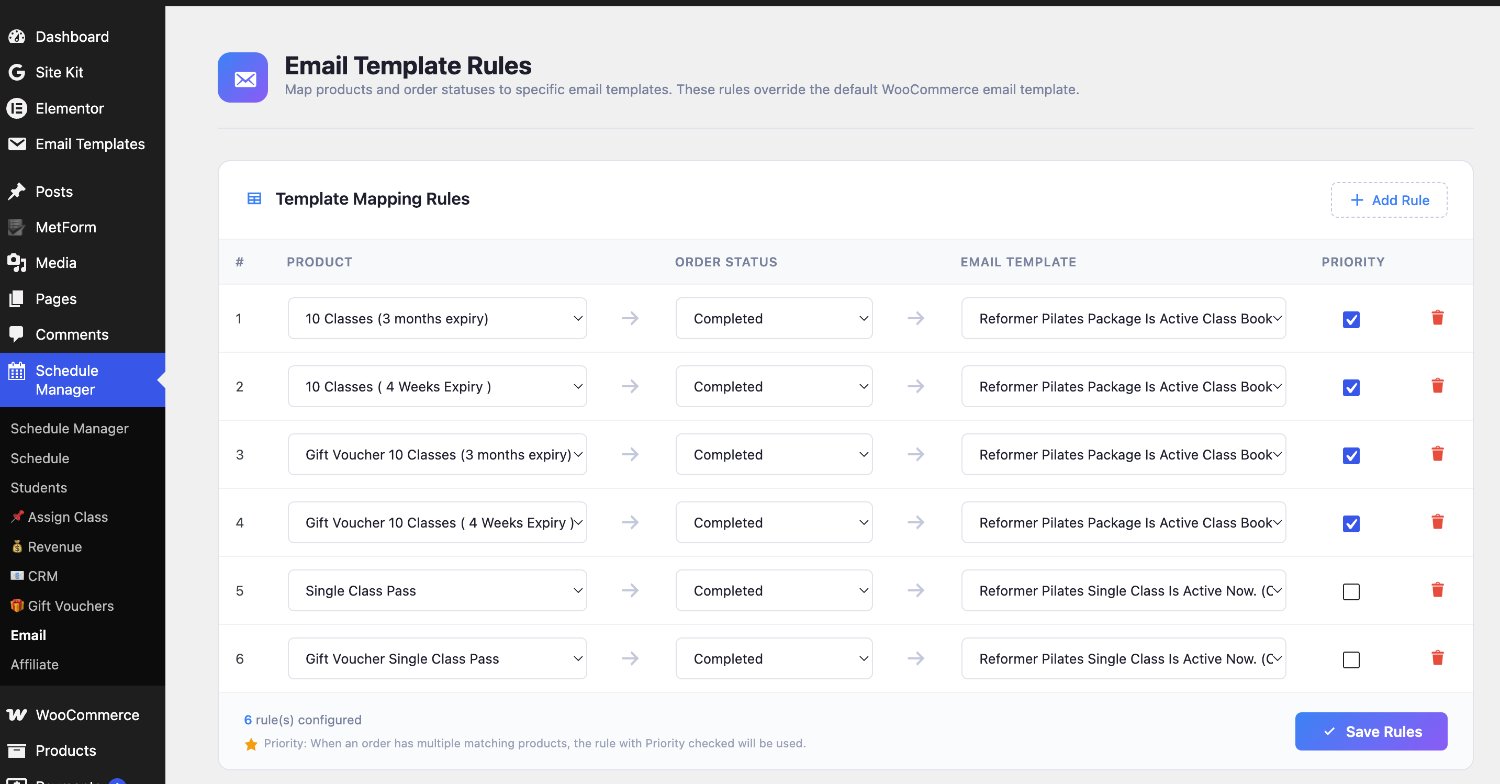Uncheck priority for rule 1
Image resolution: width=1500 pixels, height=784 pixels.
pyautogui.click(x=1351, y=320)
